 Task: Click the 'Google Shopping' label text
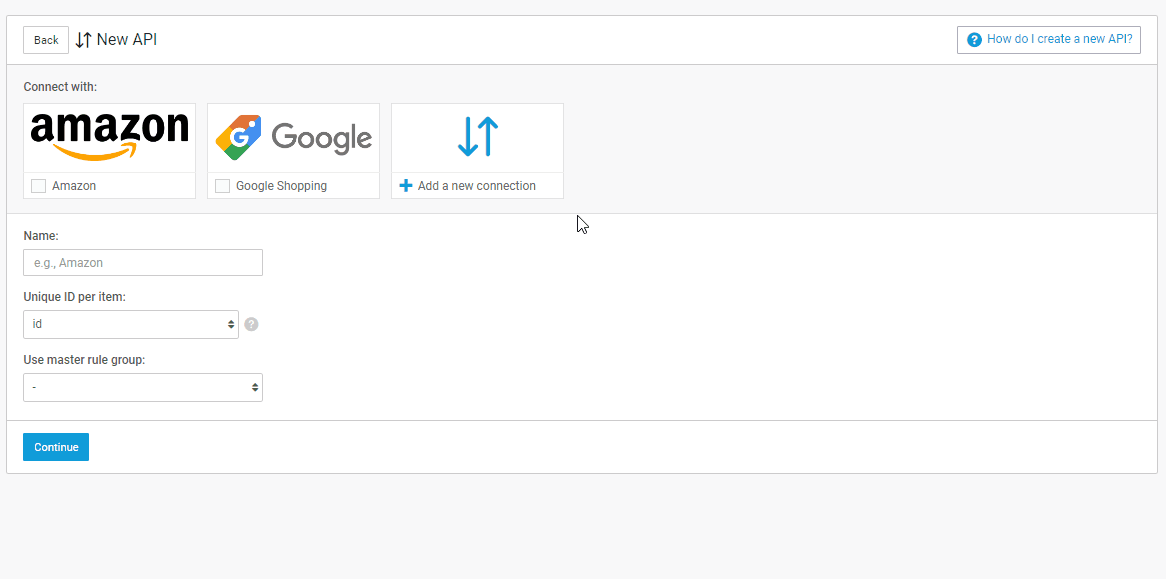click(281, 186)
